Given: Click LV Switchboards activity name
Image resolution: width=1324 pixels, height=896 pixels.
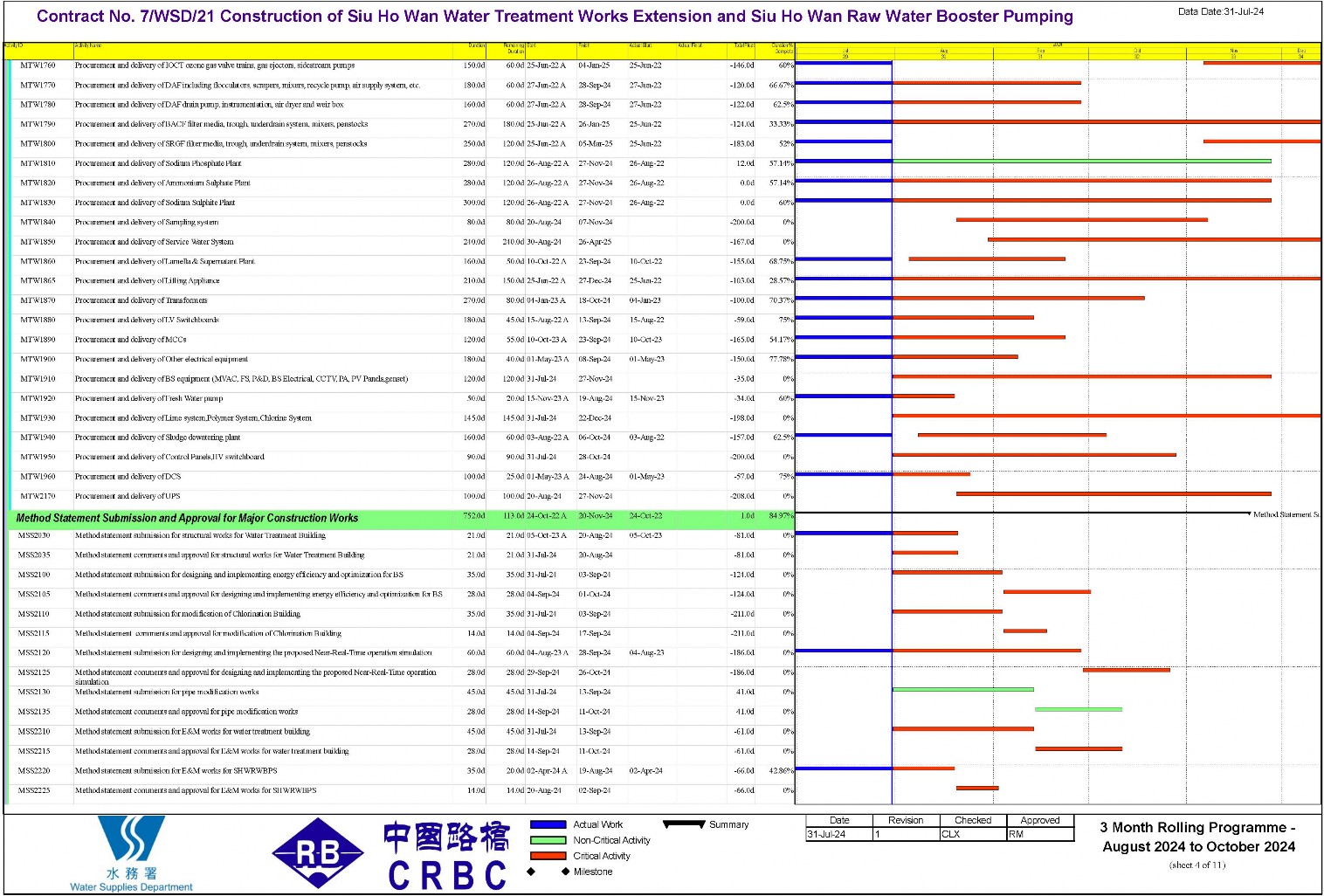Looking at the screenshot, I should (x=147, y=320).
